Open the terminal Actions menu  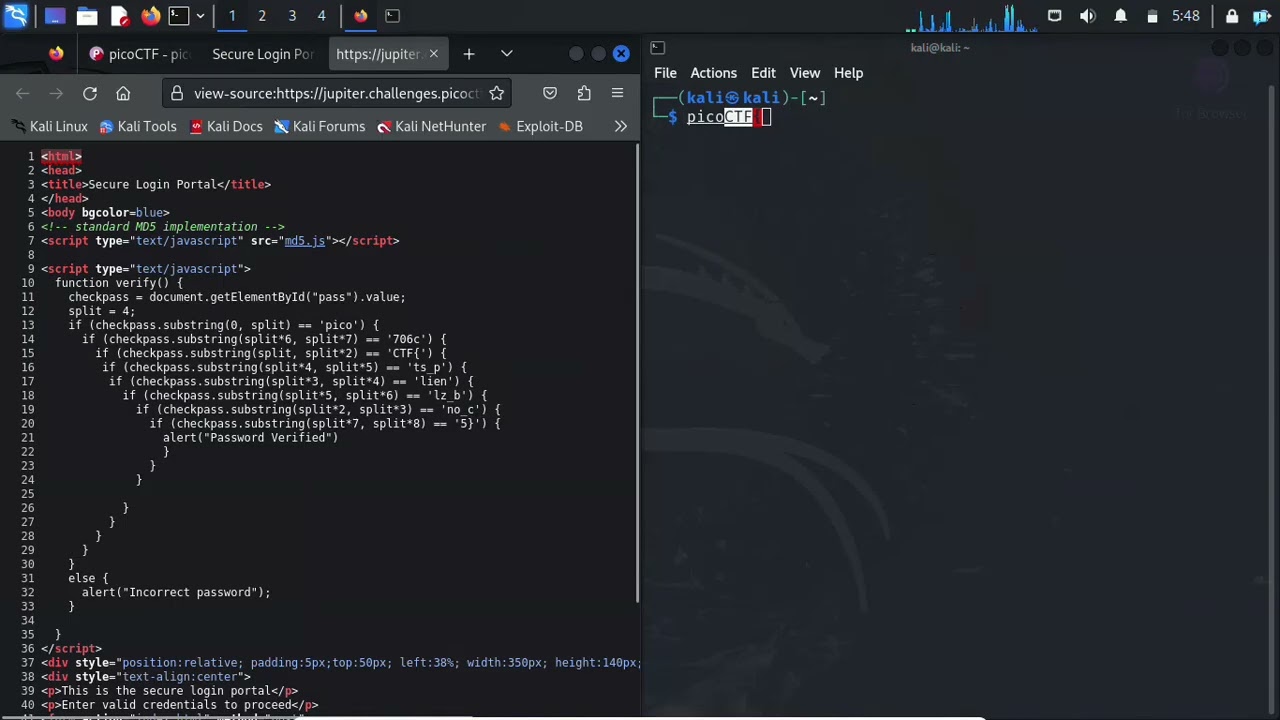click(713, 73)
